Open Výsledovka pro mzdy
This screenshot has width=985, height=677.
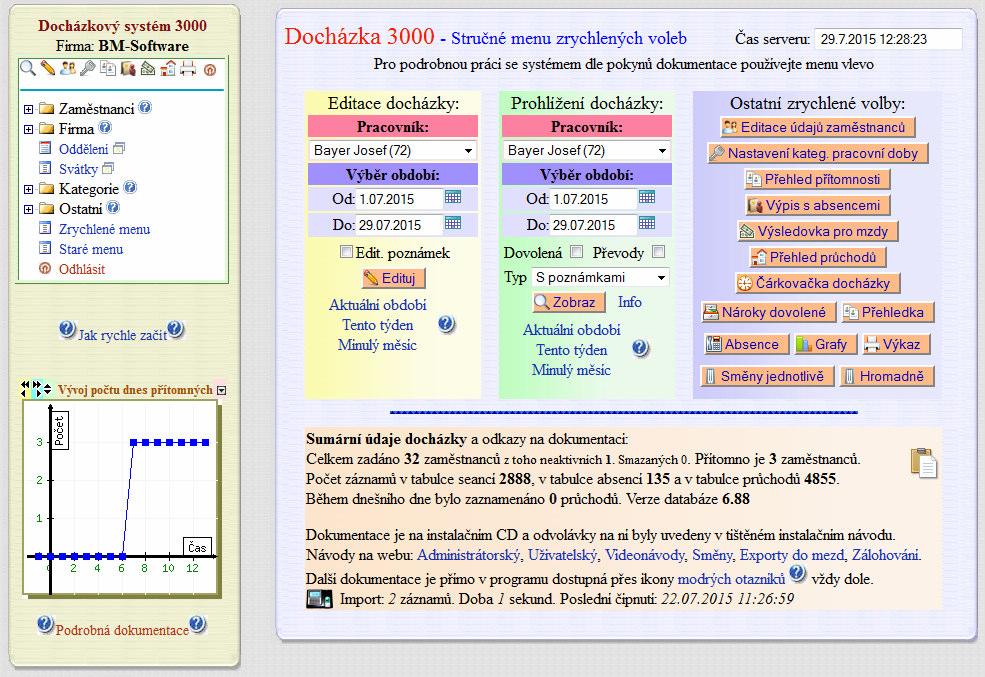click(817, 232)
